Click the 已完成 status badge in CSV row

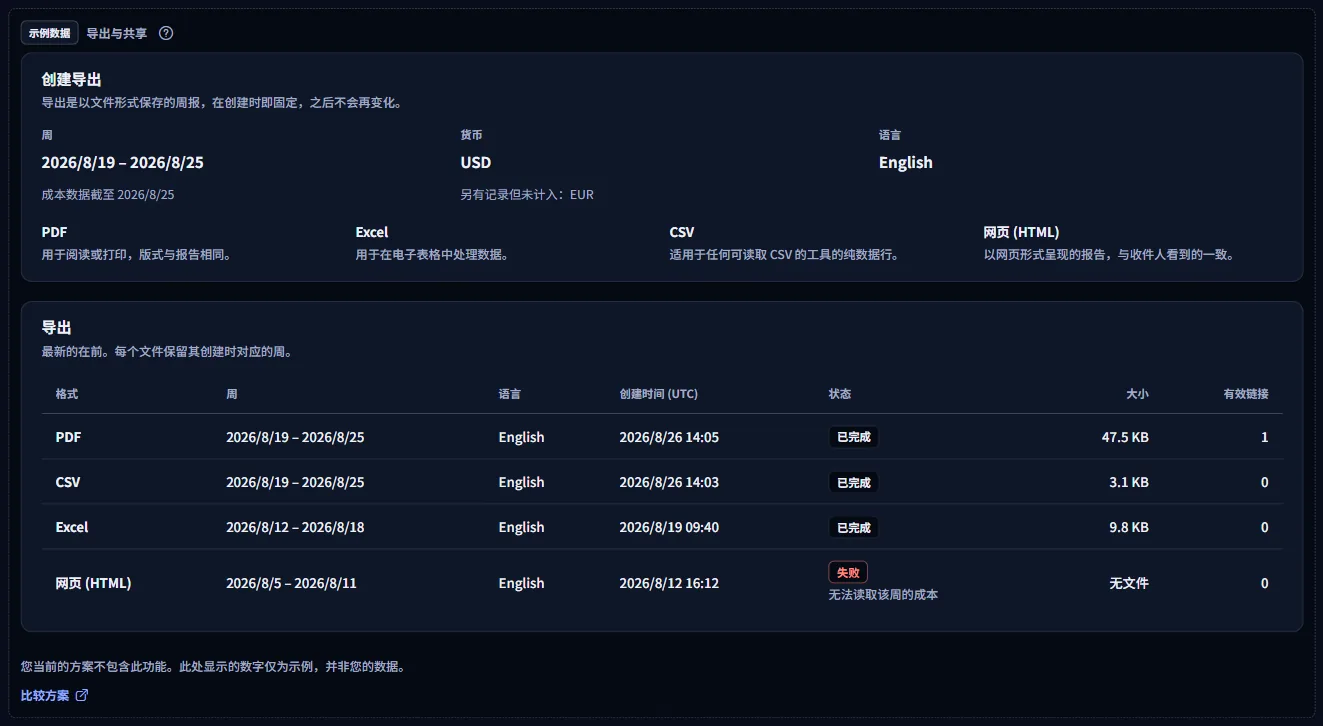click(x=854, y=482)
